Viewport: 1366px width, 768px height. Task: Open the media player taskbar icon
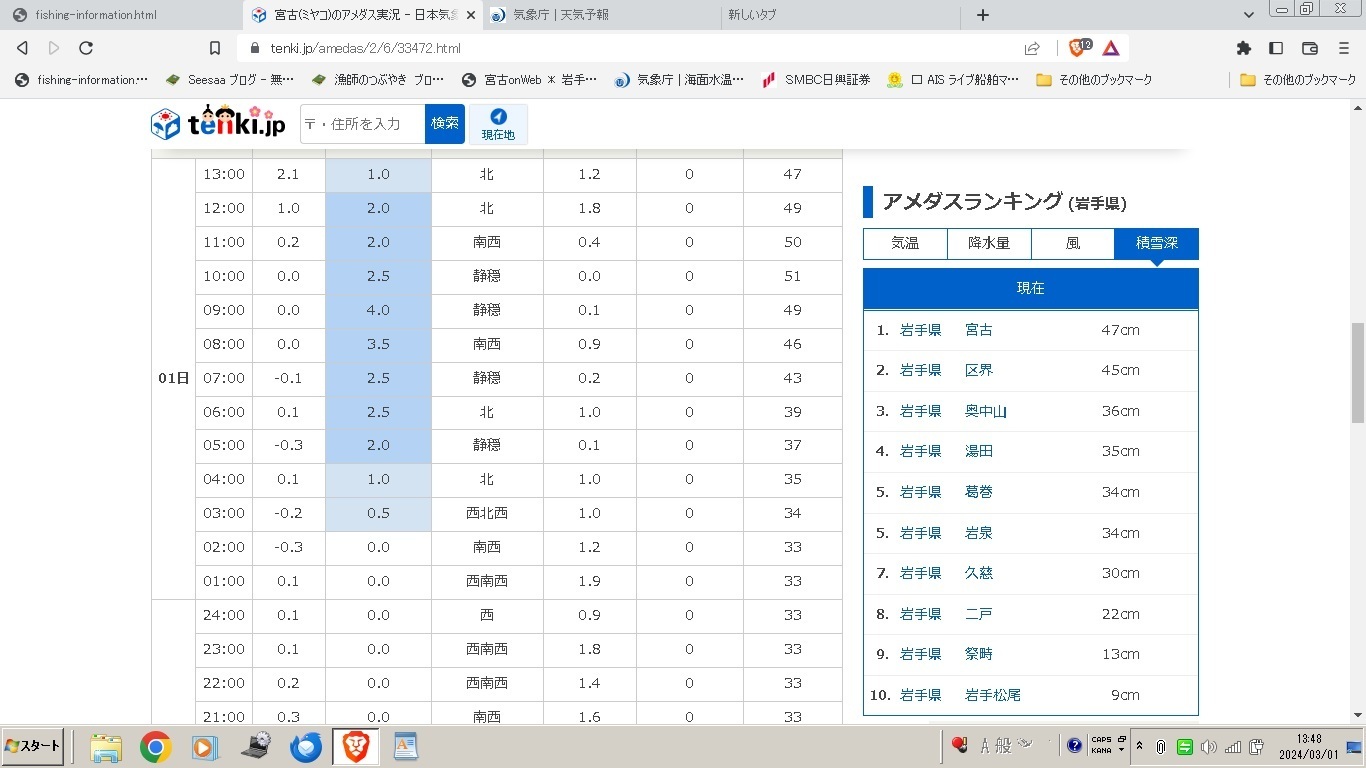tap(203, 747)
